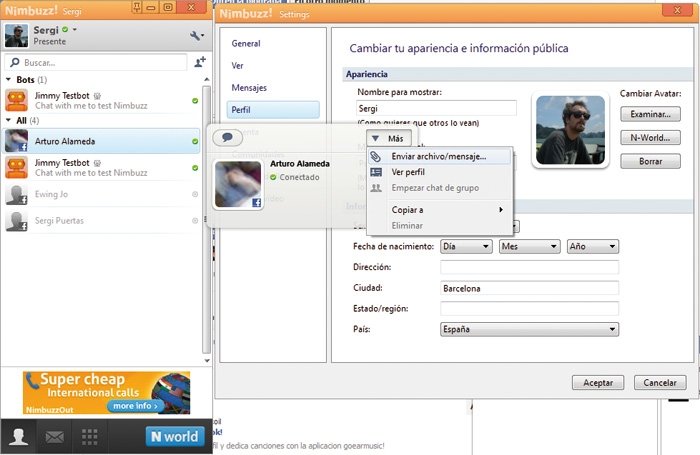This screenshot has width=700, height=455.
Task: Click the contact list scroll down arrow
Action: pyautogui.click(x=207, y=360)
